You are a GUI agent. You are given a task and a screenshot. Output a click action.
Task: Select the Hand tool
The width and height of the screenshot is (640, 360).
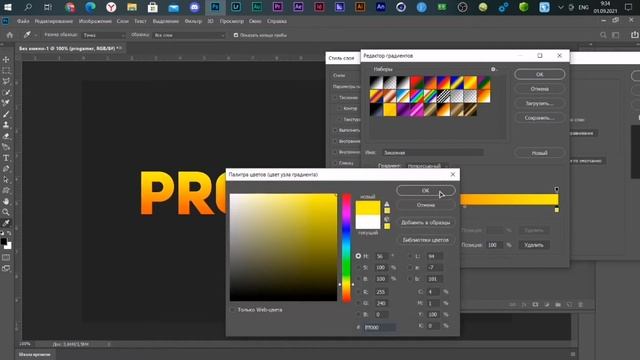pos(6,201)
